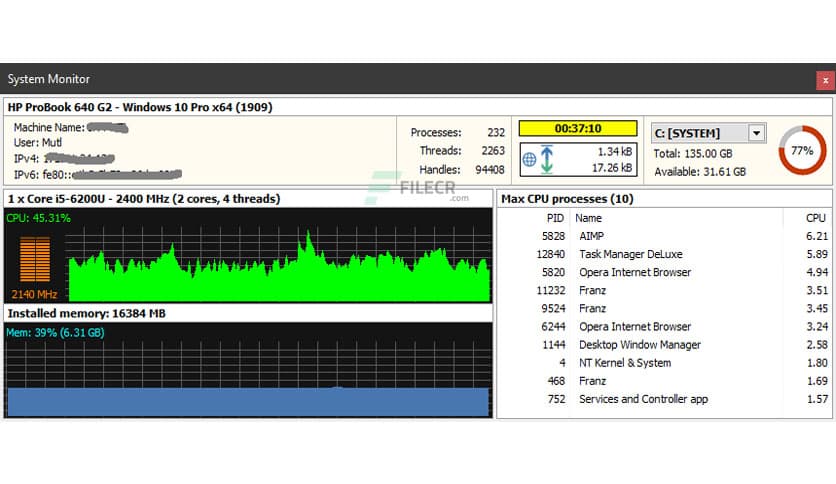Click the network globe icon
This screenshot has width=836, height=484.
coord(529,159)
